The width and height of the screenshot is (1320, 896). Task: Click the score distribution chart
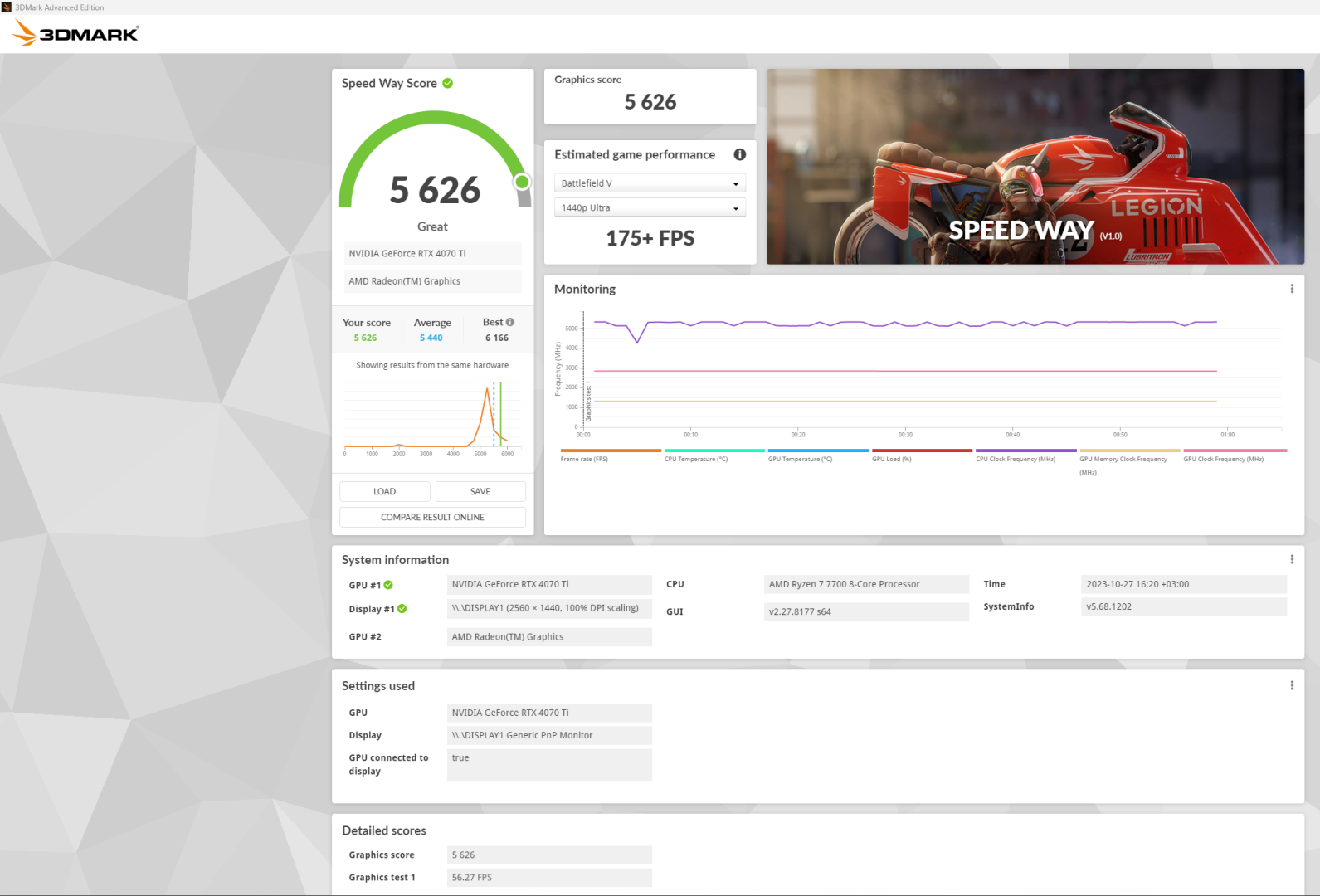point(432,417)
